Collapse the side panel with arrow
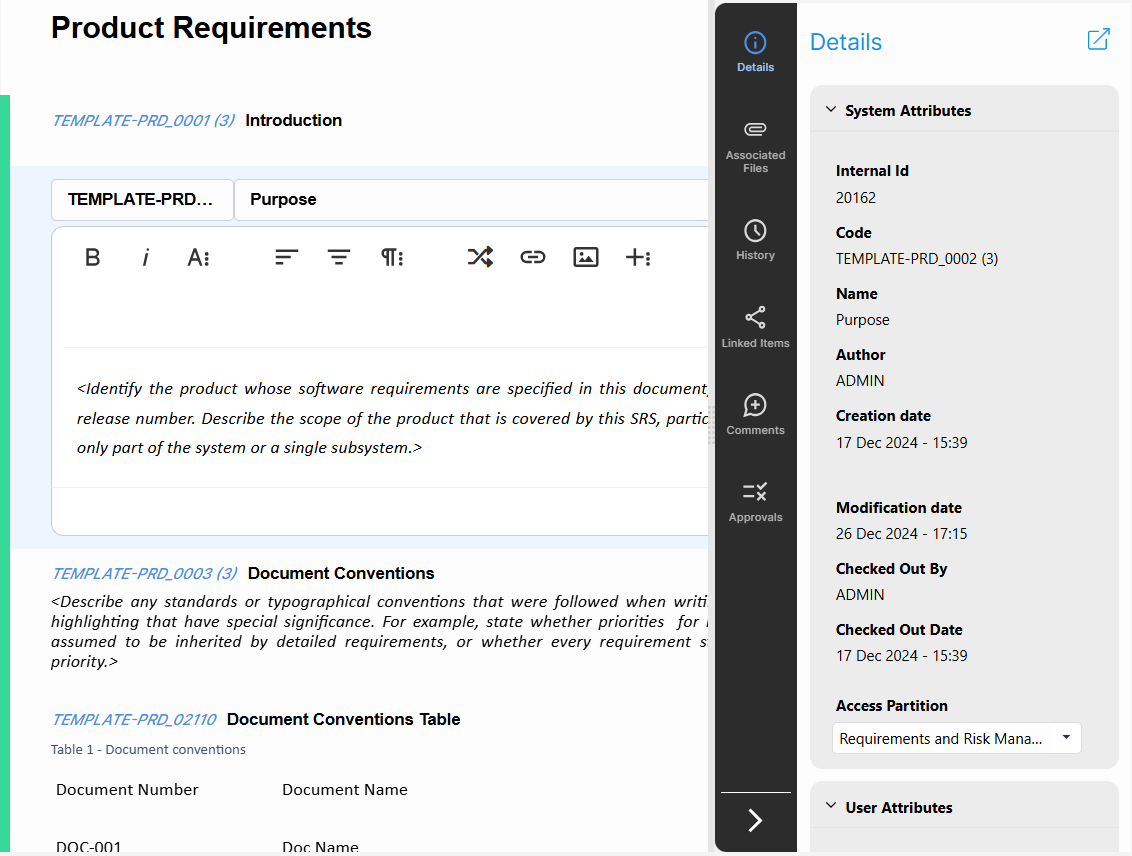Image resolution: width=1132 pixels, height=856 pixels. 755,820
